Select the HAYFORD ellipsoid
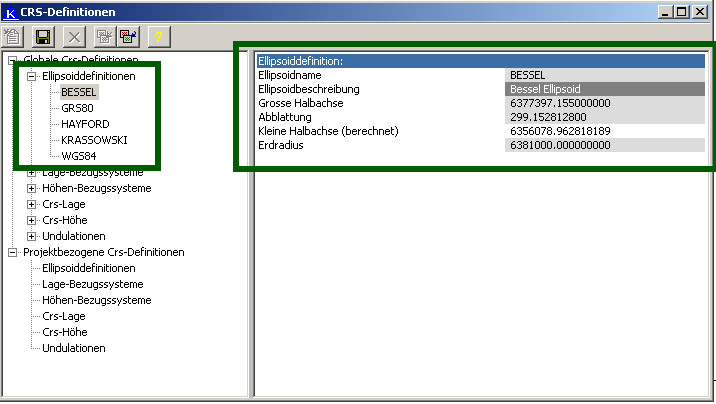 [85, 124]
